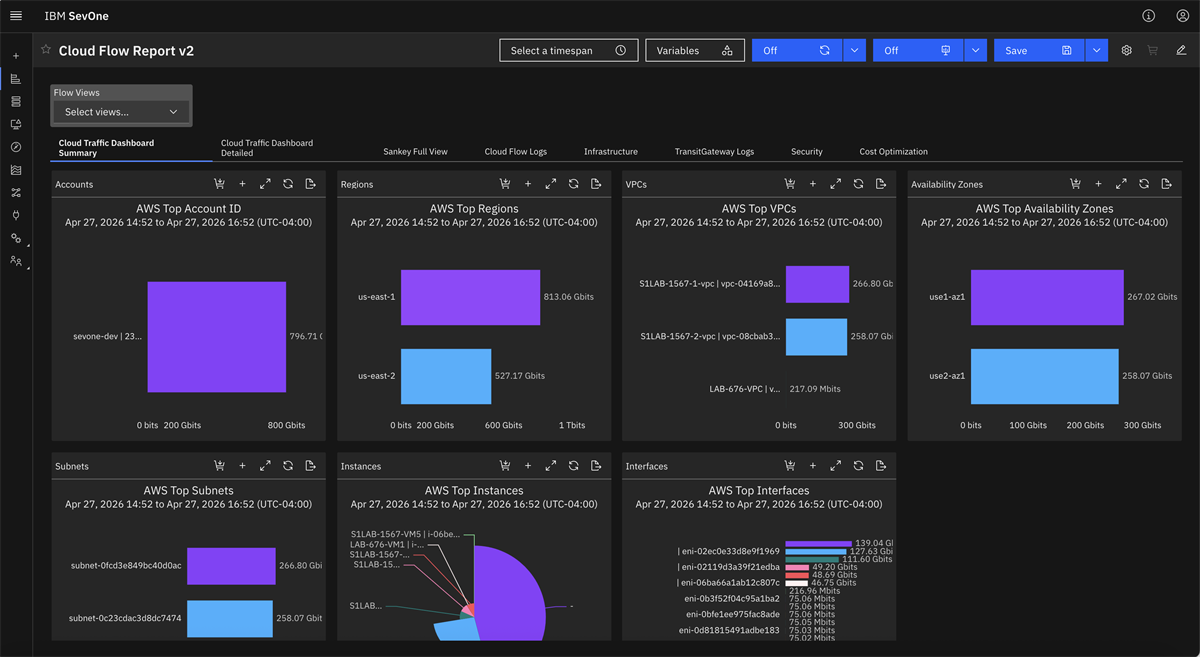Click the info icon in top bar
The height and width of the screenshot is (657, 1200).
[x=1148, y=16]
